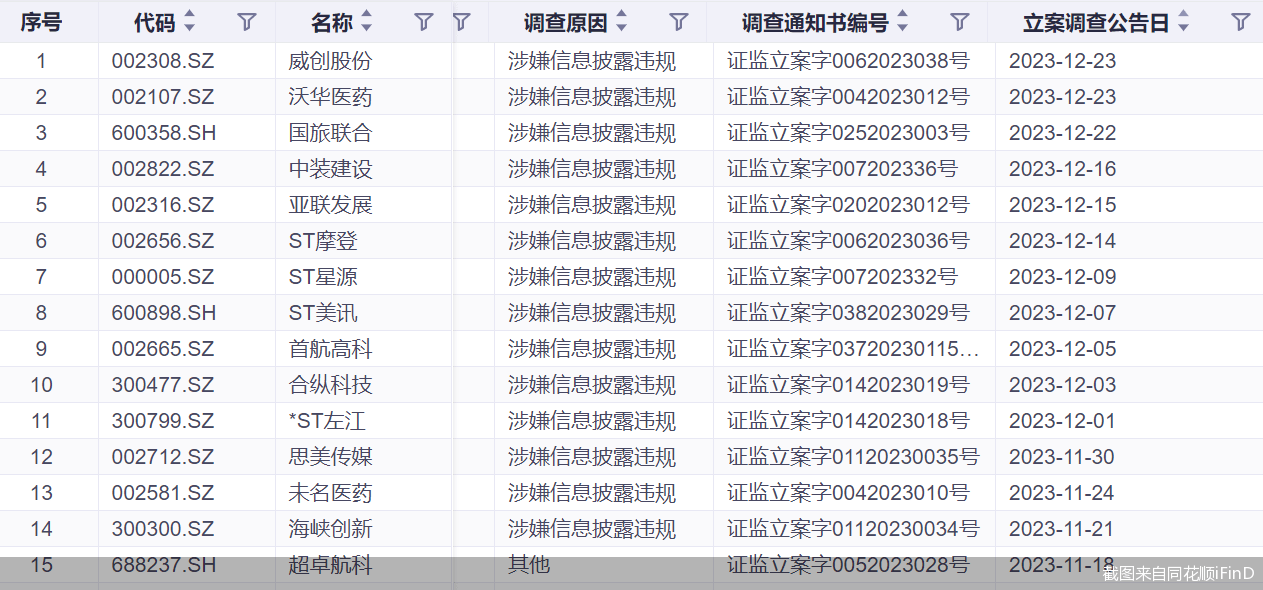The height and width of the screenshot is (590, 1263).
Task: Click the 调查原因 column header label
Action: (565, 22)
